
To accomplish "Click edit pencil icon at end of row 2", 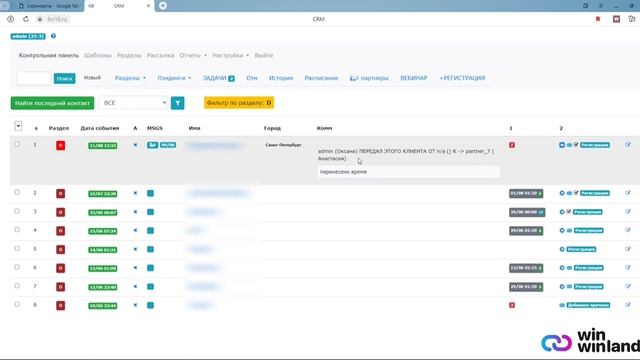I will pos(628,193).
